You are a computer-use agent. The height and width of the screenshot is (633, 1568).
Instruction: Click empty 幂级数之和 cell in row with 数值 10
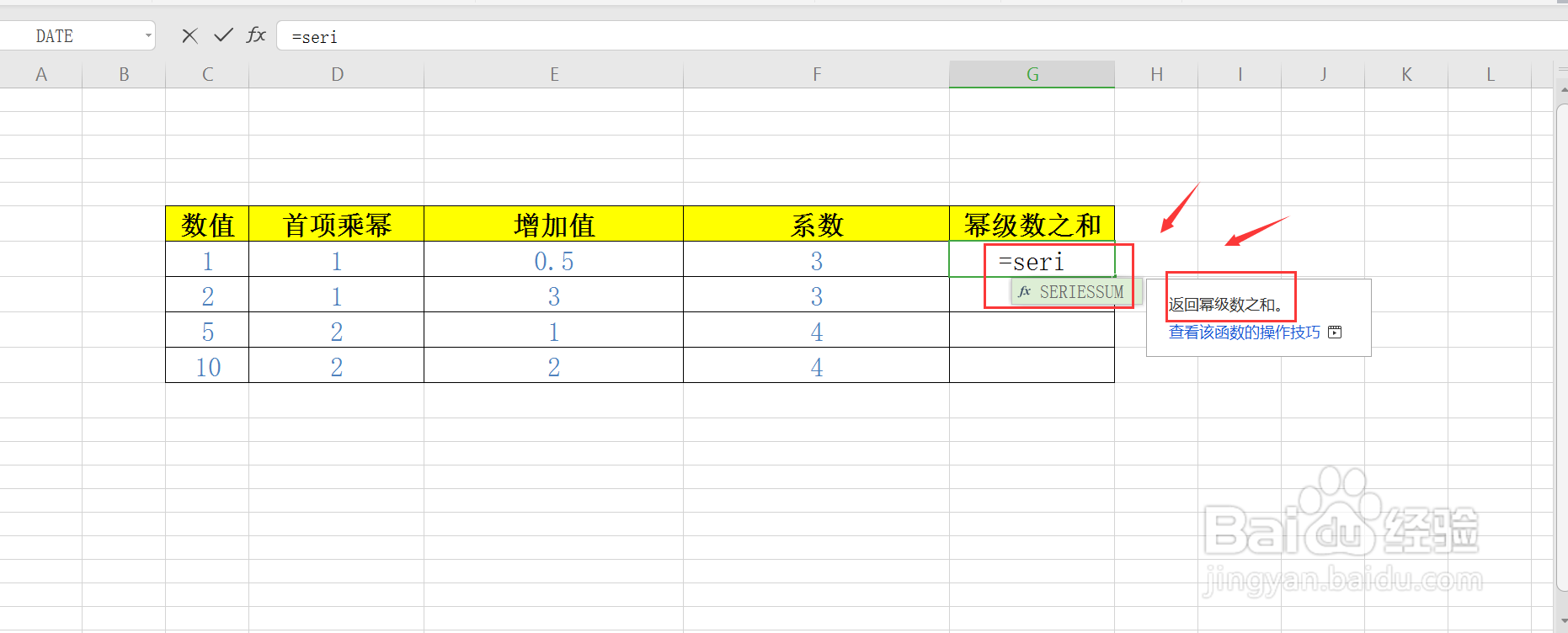point(1032,366)
